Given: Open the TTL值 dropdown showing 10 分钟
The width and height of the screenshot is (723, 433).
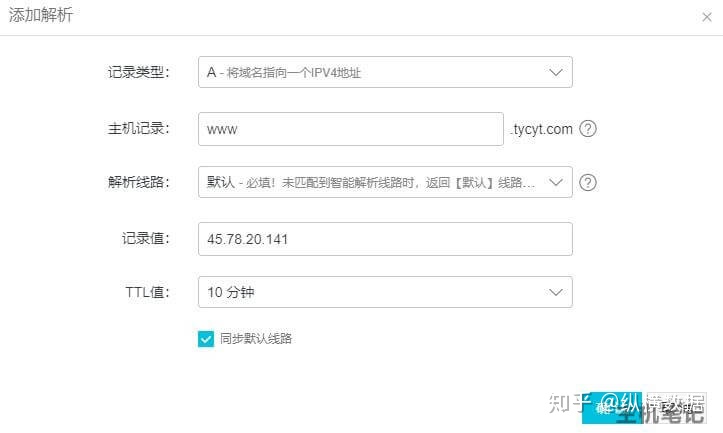Looking at the screenshot, I should [385, 292].
